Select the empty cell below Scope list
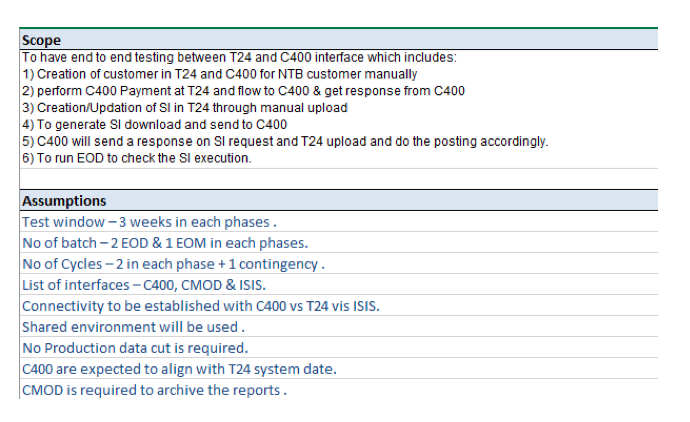 [339, 179]
